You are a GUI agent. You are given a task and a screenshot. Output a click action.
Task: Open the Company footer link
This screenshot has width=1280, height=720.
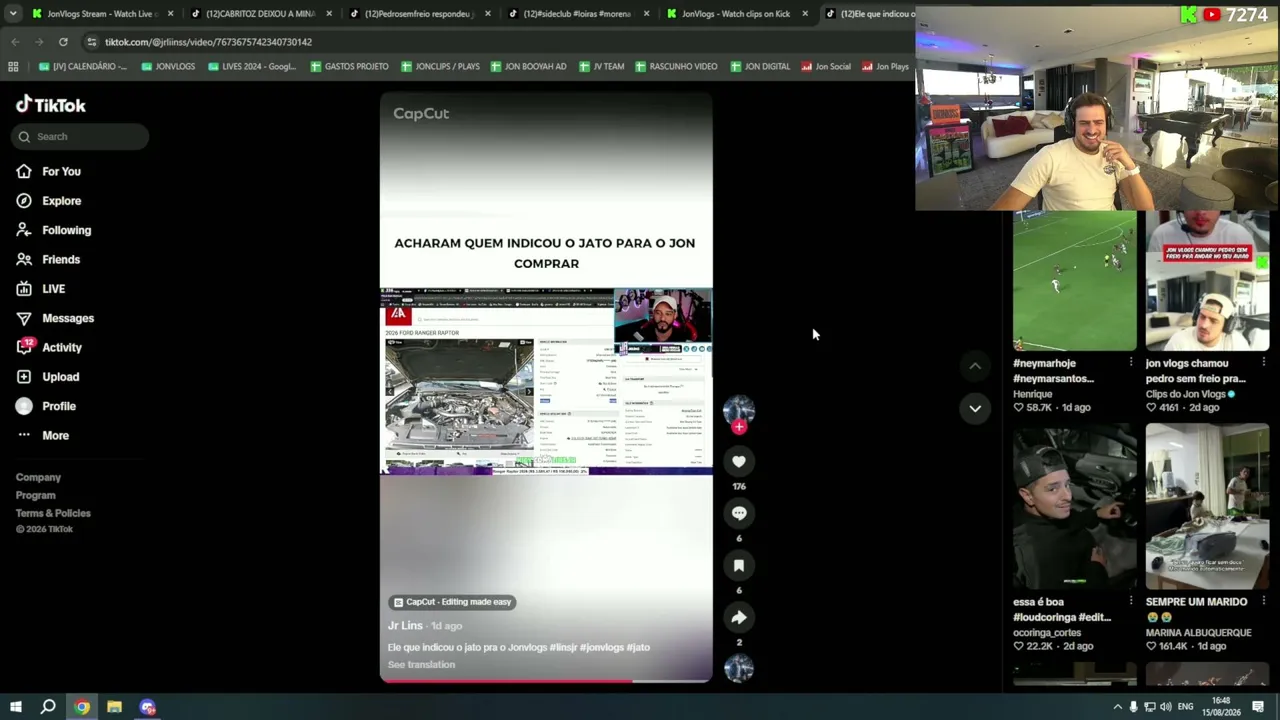point(38,478)
